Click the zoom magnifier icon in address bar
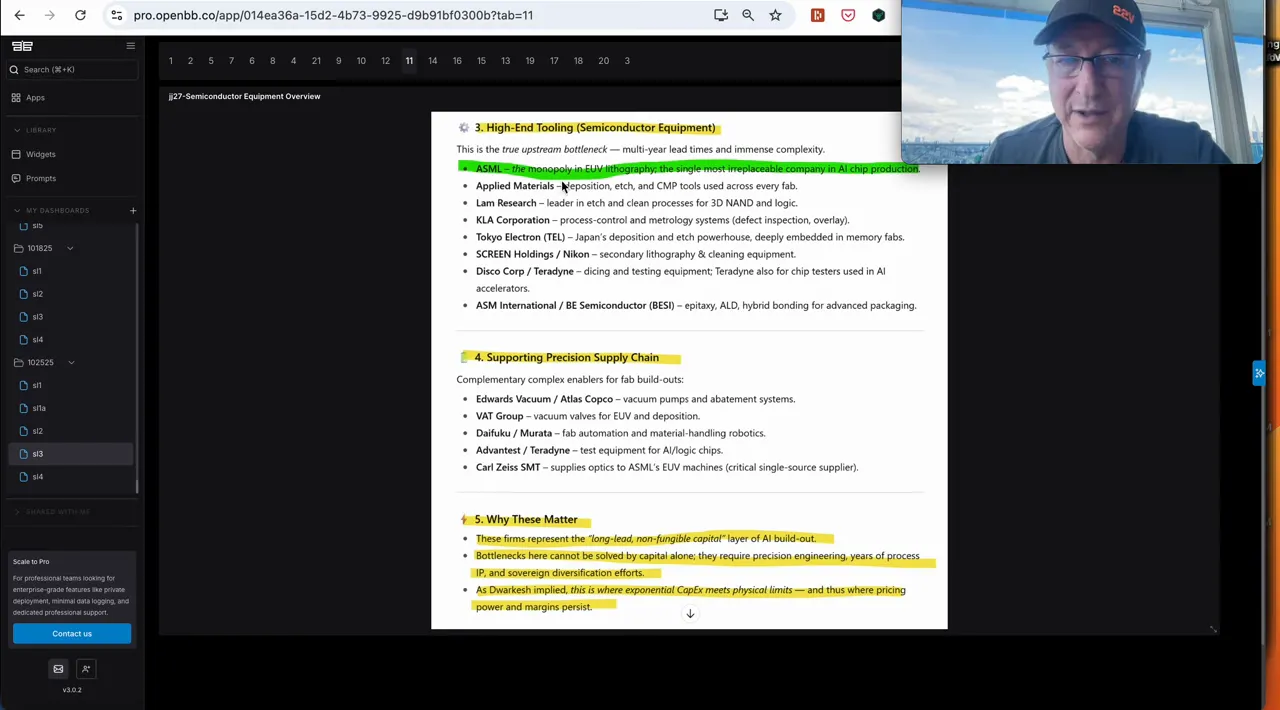Screen dimensions: 1280x710 pos(748,15)
